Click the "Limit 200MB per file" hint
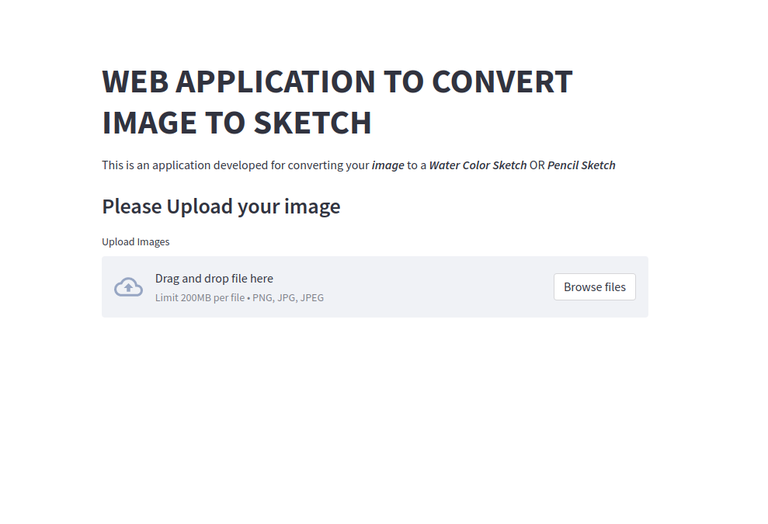Screen dimensions: 768x524 click(x=199, y=298)
